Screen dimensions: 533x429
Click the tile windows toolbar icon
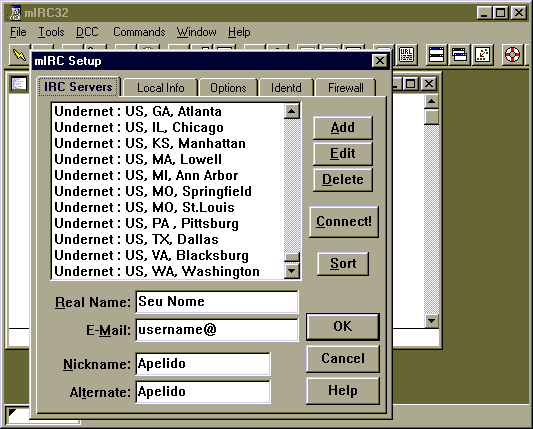[436, 55]
